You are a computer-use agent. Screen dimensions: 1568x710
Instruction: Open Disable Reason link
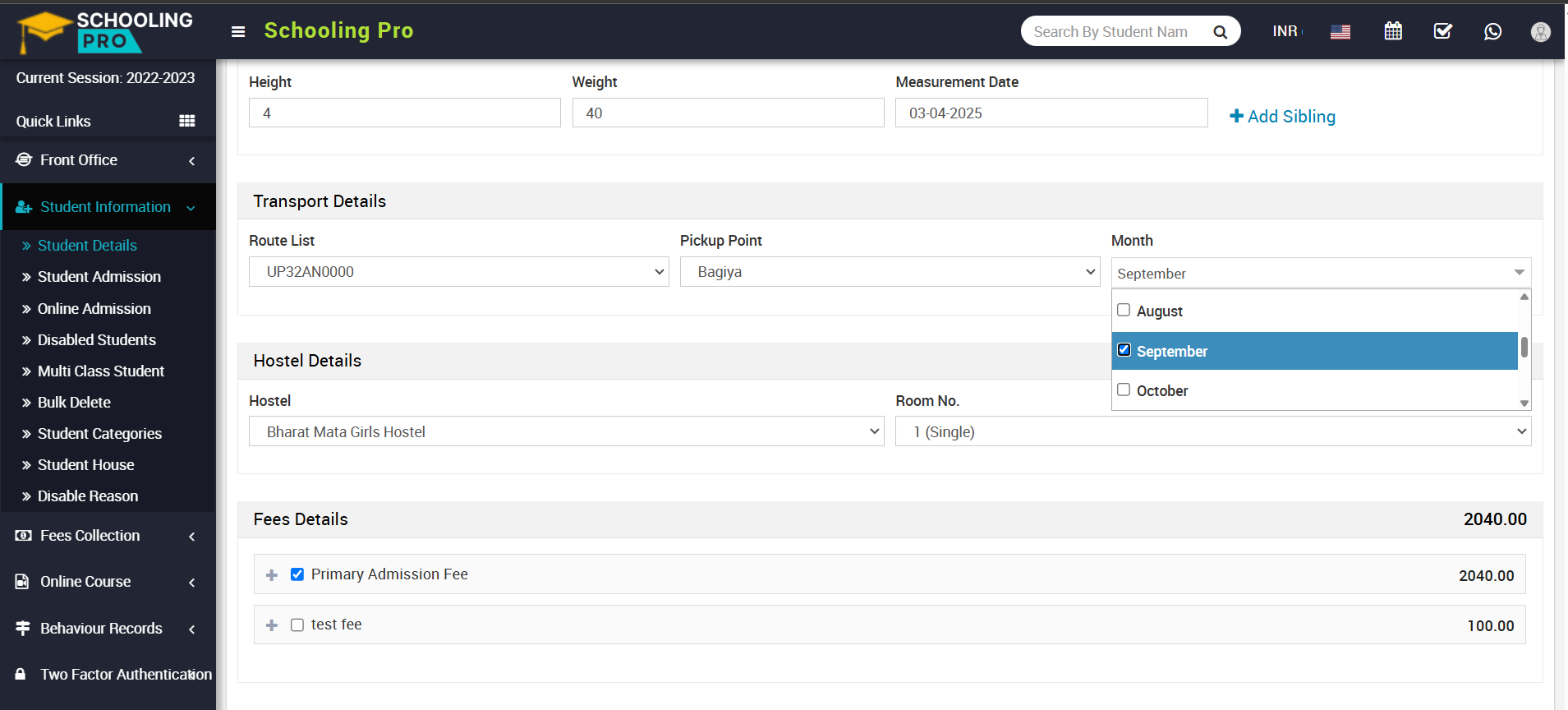pos(88,496)
